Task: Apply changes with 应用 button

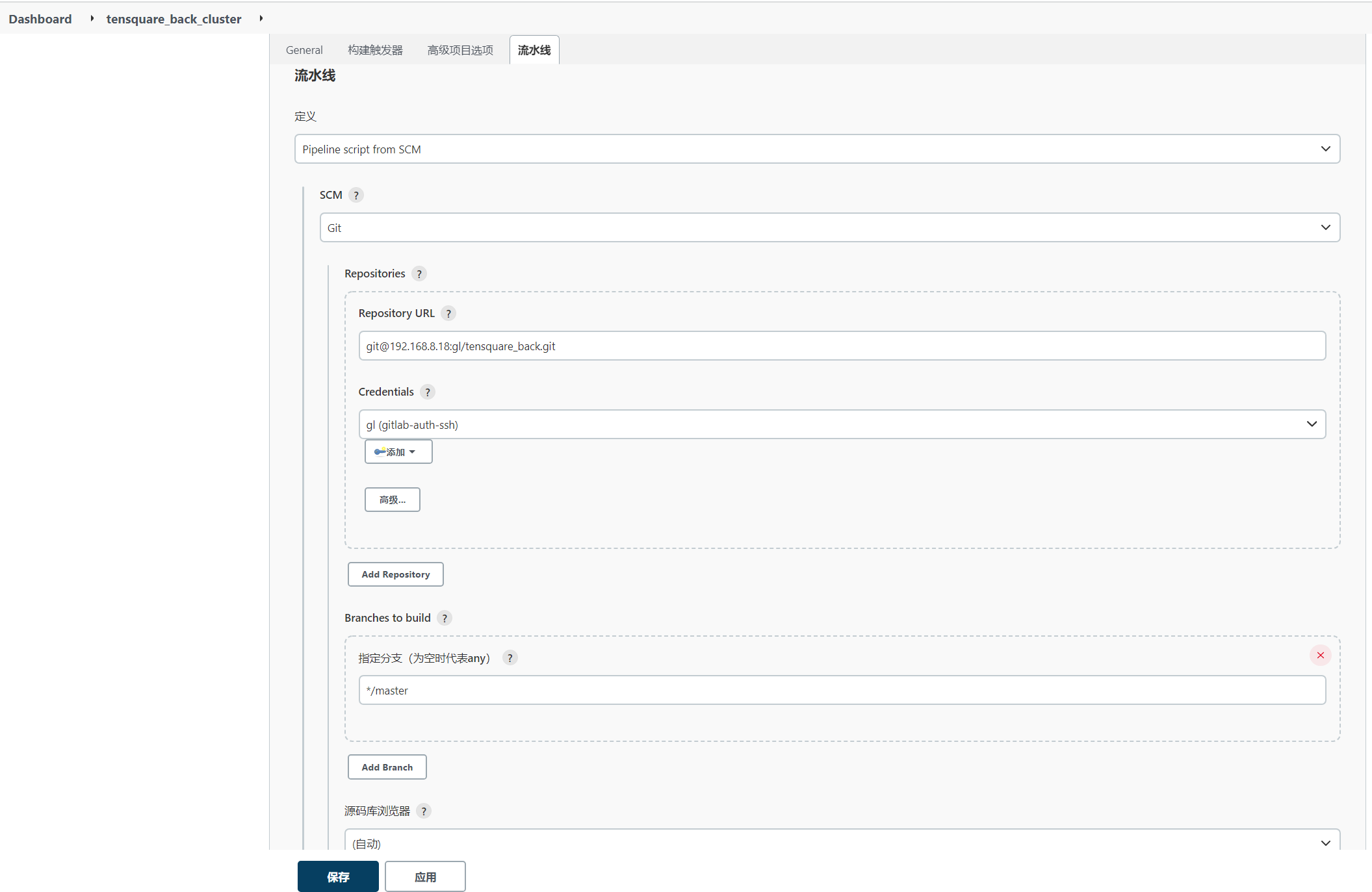Action: [x=425, y=876]
